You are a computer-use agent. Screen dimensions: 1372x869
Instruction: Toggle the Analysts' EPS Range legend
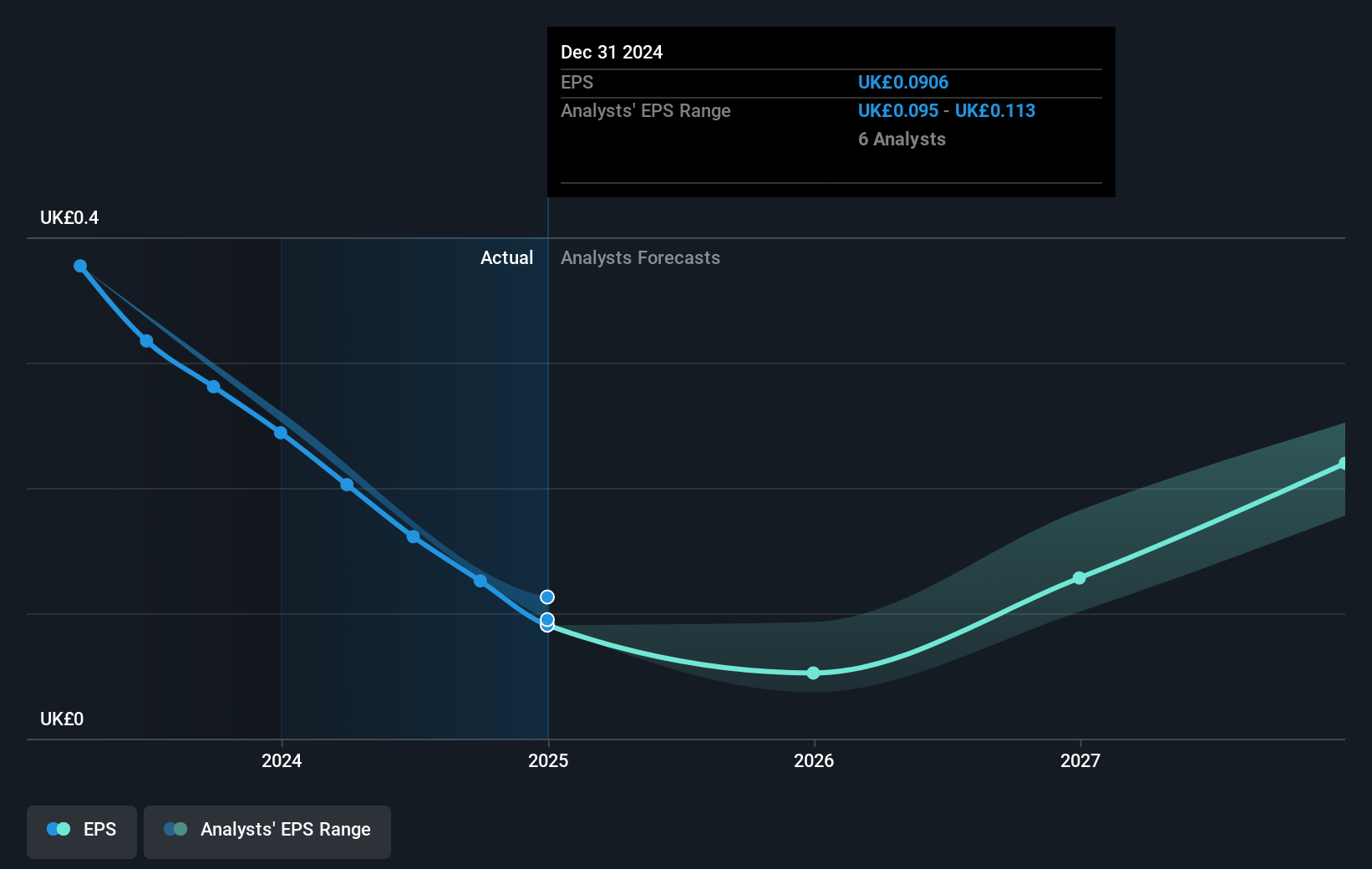[267, 831]
